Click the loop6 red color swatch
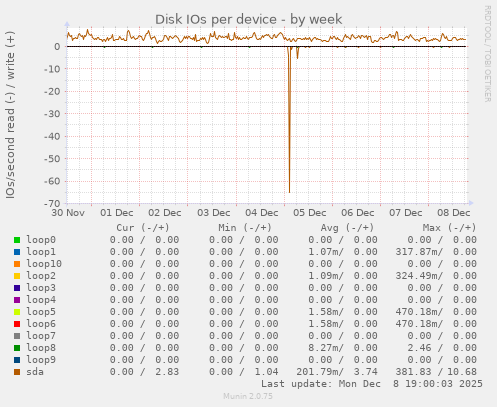Image resolution: width=497 pixels, height=407 pixels. 17,324
